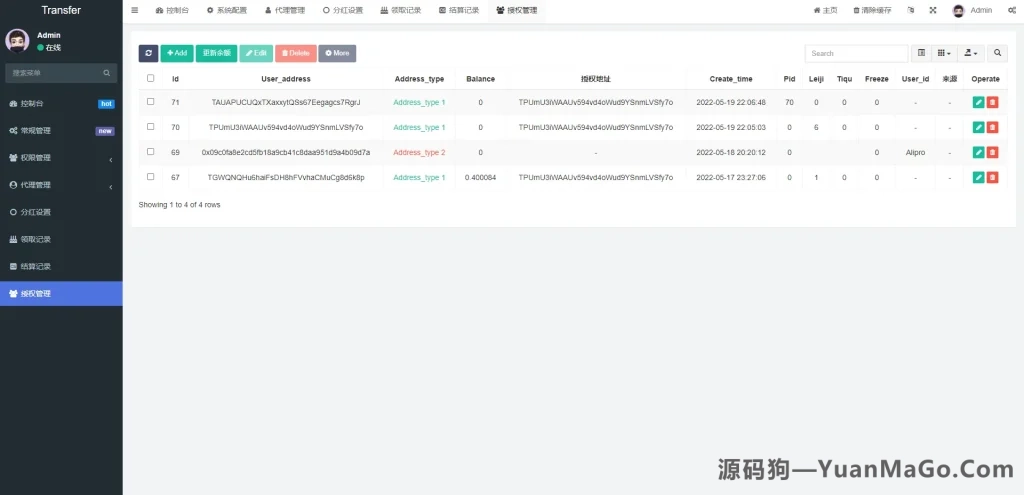The image size is (1024, 495).
Task: Switch to the 领取记录 tab
Action: pos(401,10)
